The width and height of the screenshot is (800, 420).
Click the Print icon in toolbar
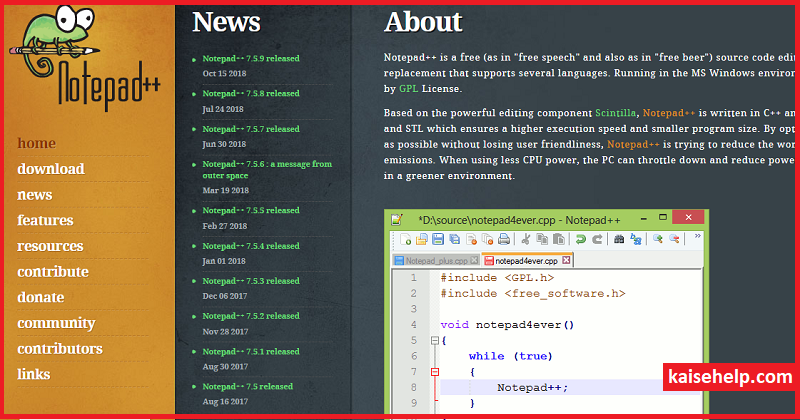(x=504, y=239)
